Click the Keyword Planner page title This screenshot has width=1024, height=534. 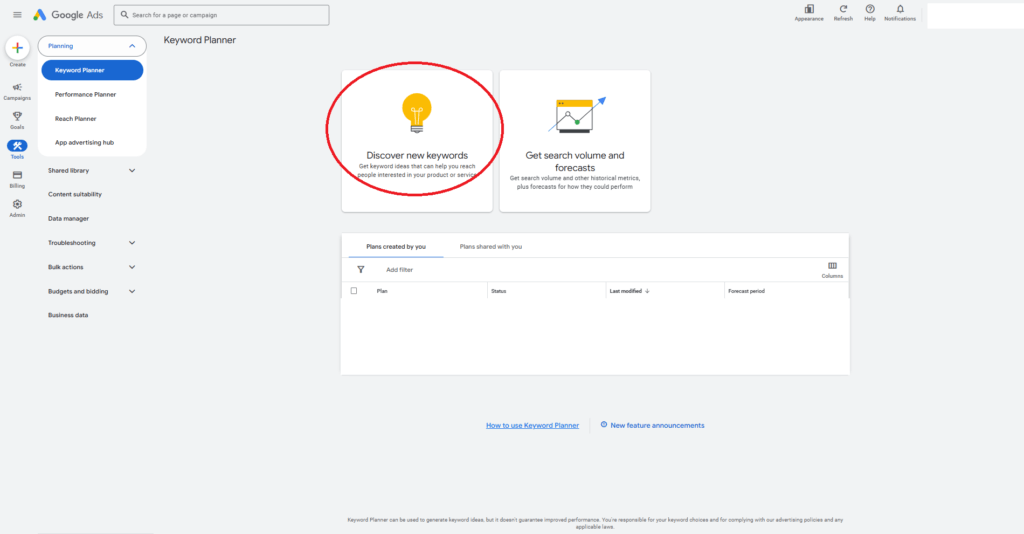coord(199,40)
